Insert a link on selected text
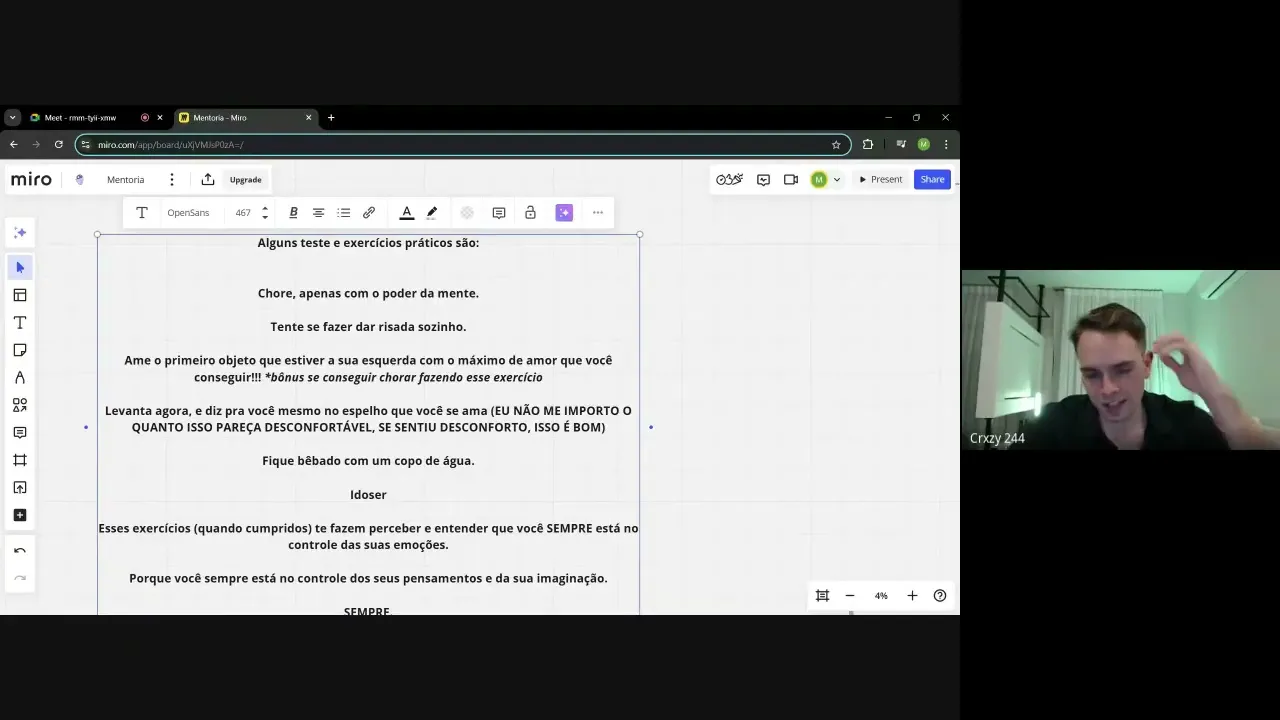The height and width of the screenshot is (720, 1280). tap(369, 213)
